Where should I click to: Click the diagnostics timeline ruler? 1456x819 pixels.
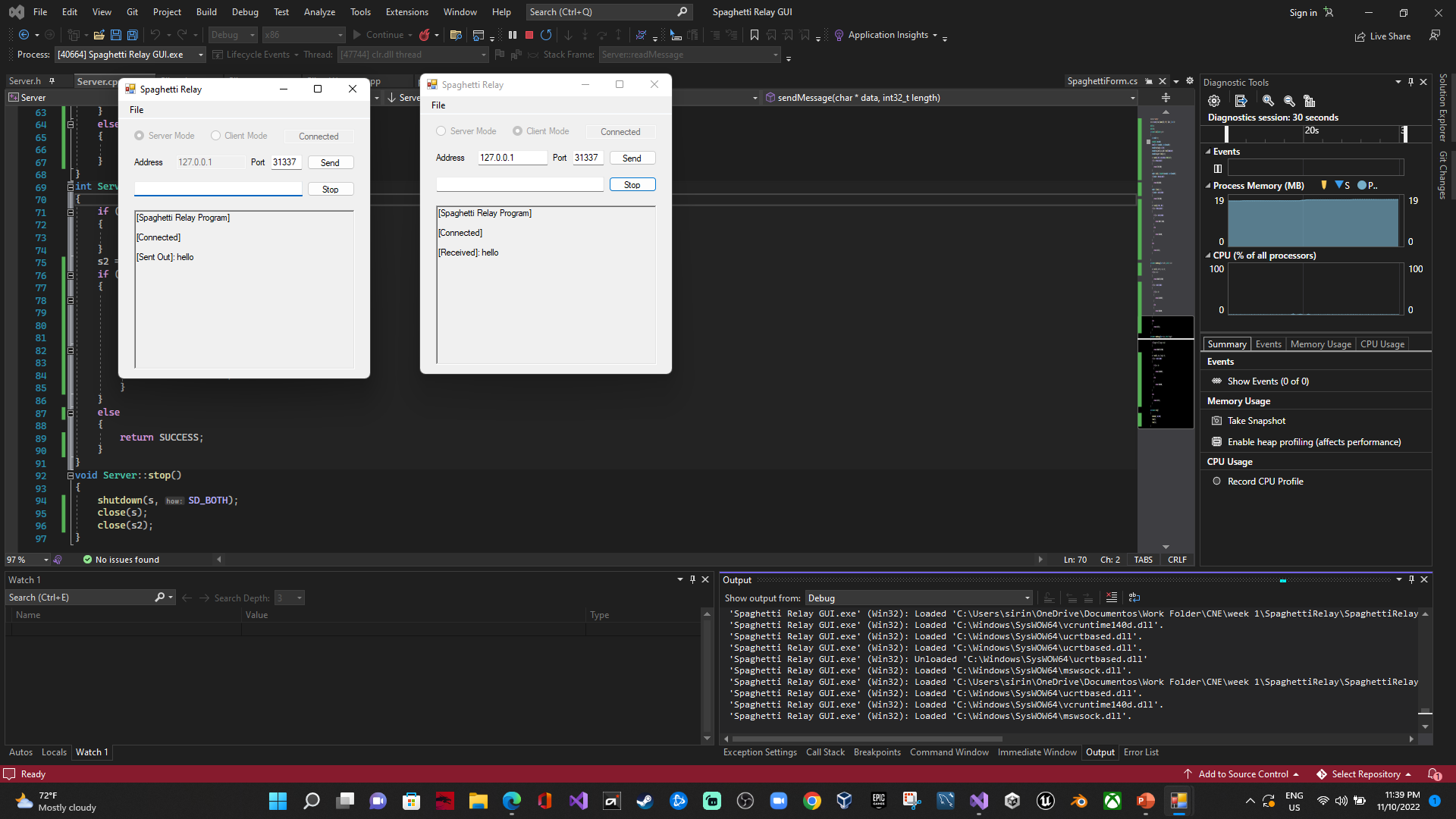(1315, 133)
